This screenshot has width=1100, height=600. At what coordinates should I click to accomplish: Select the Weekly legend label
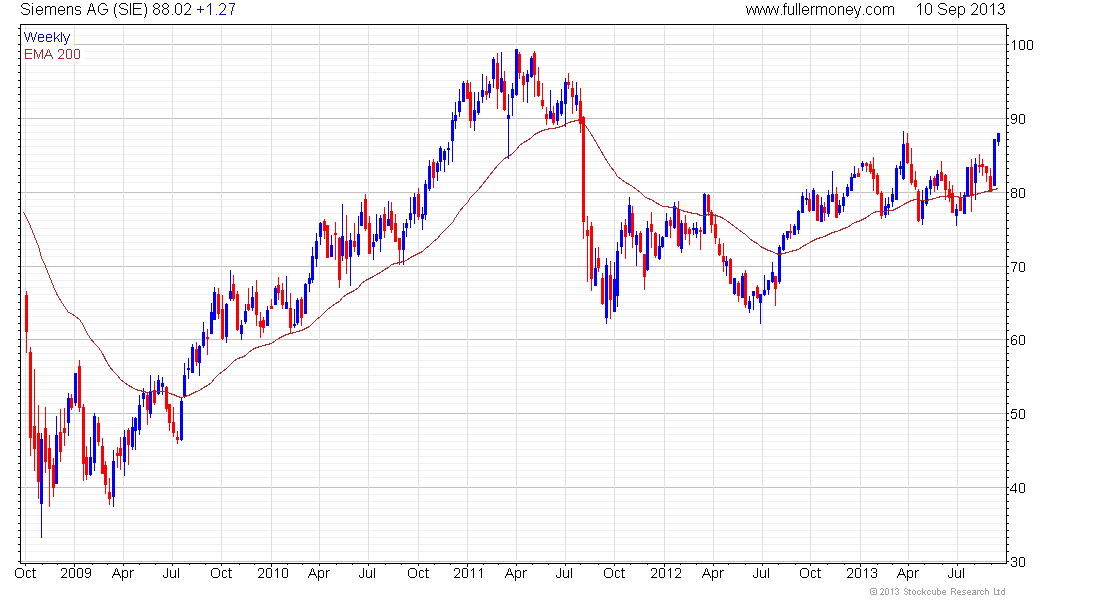(47, 37)
